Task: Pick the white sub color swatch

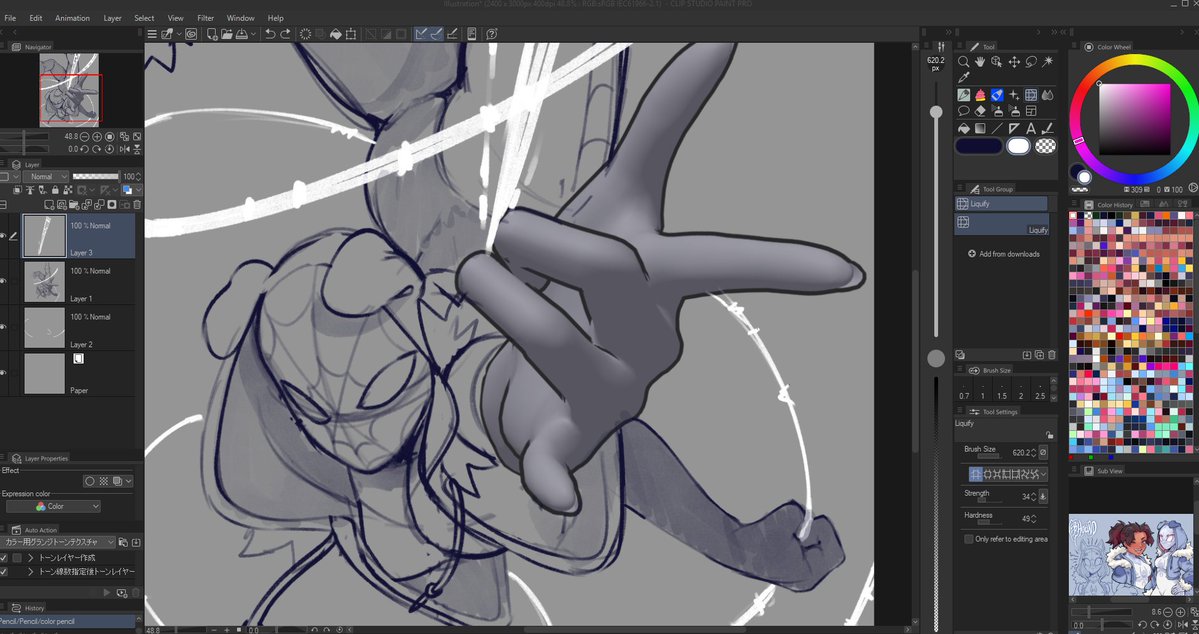Action: (x=1018, y=146)
